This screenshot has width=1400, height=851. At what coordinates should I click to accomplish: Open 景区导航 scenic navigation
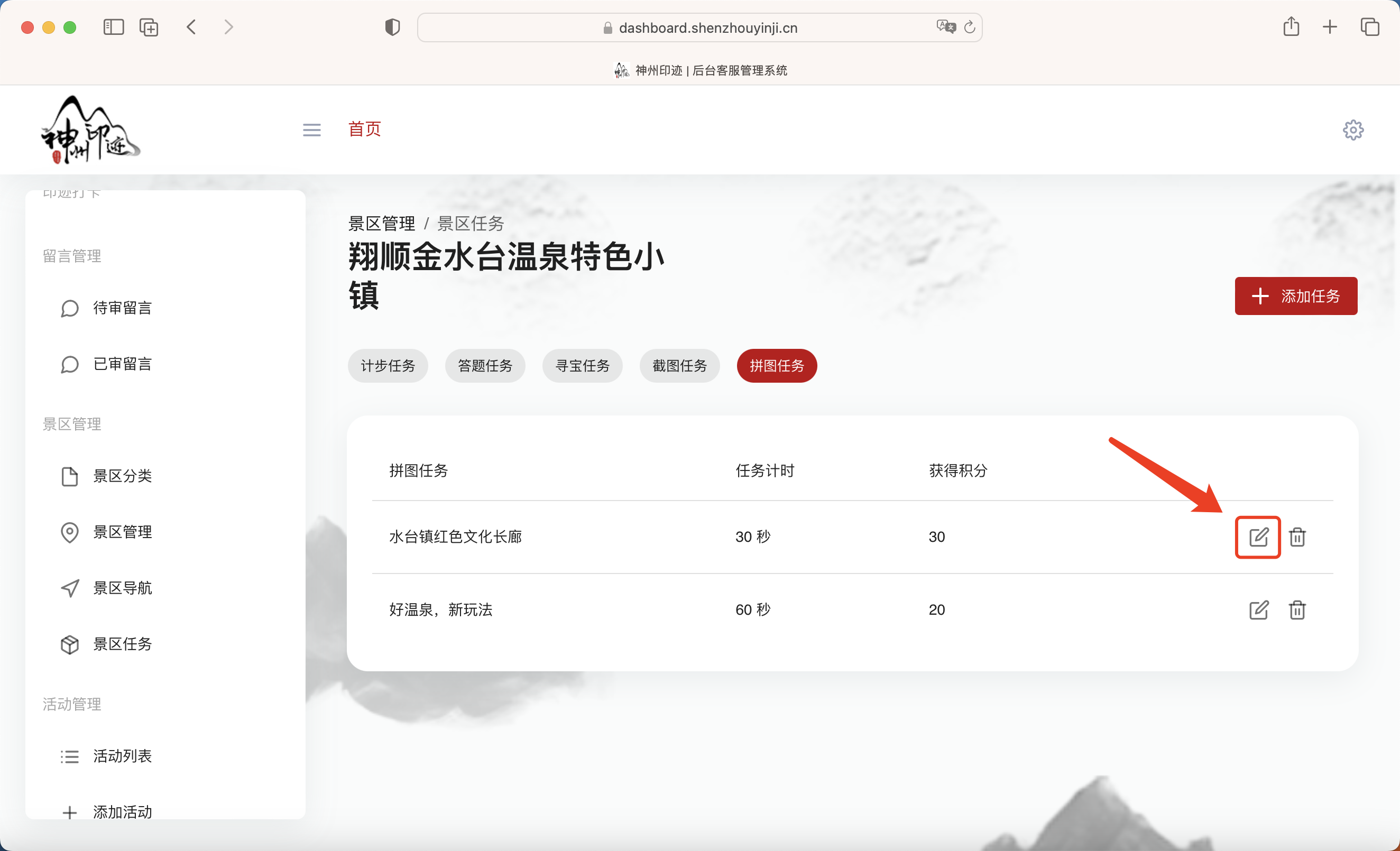pos(122,588)
